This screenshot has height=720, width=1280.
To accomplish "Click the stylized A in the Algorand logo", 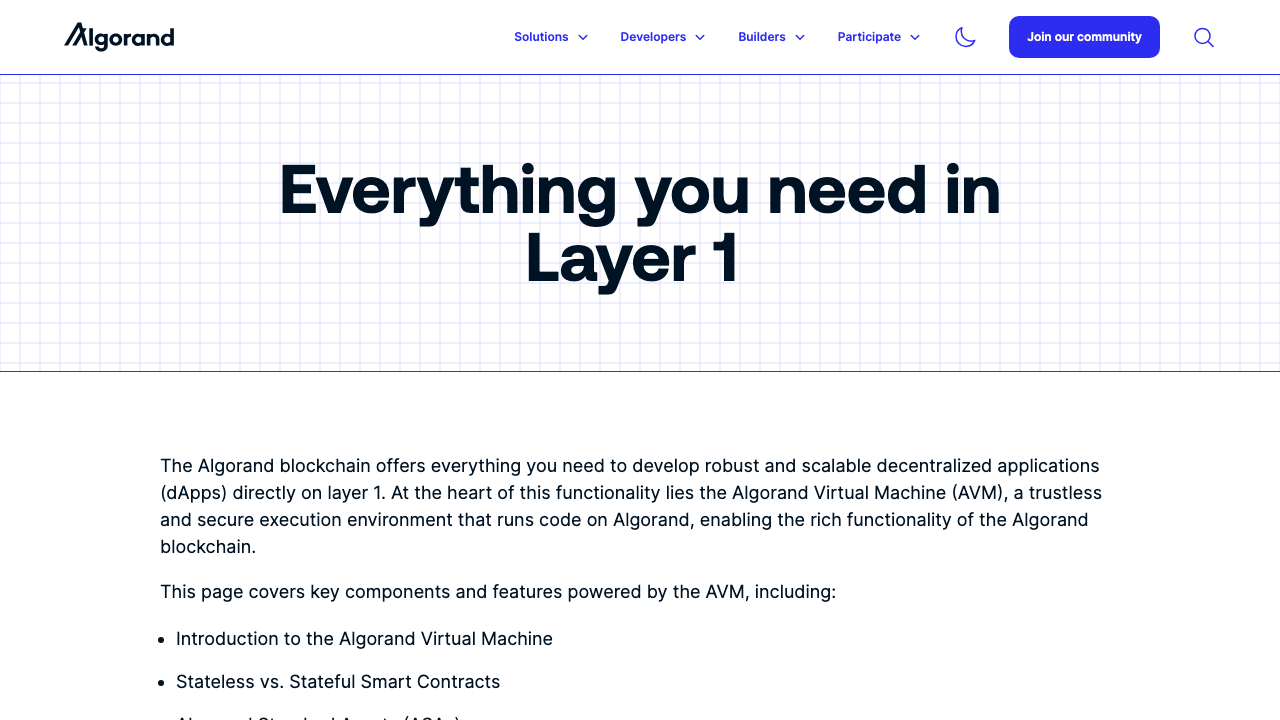I will pos(74,37).
